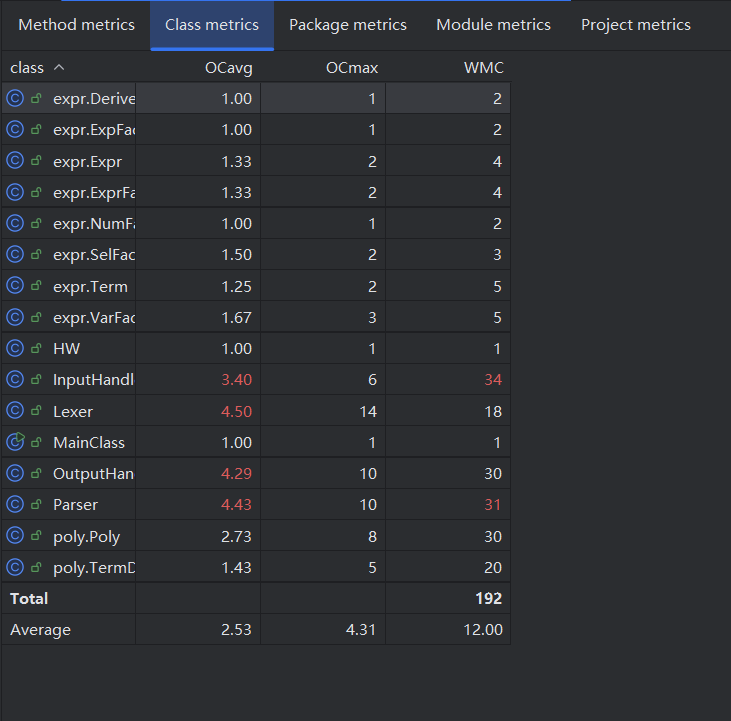
Task: Click the runnable class icon for MainClass
Action: click(15, 442)
